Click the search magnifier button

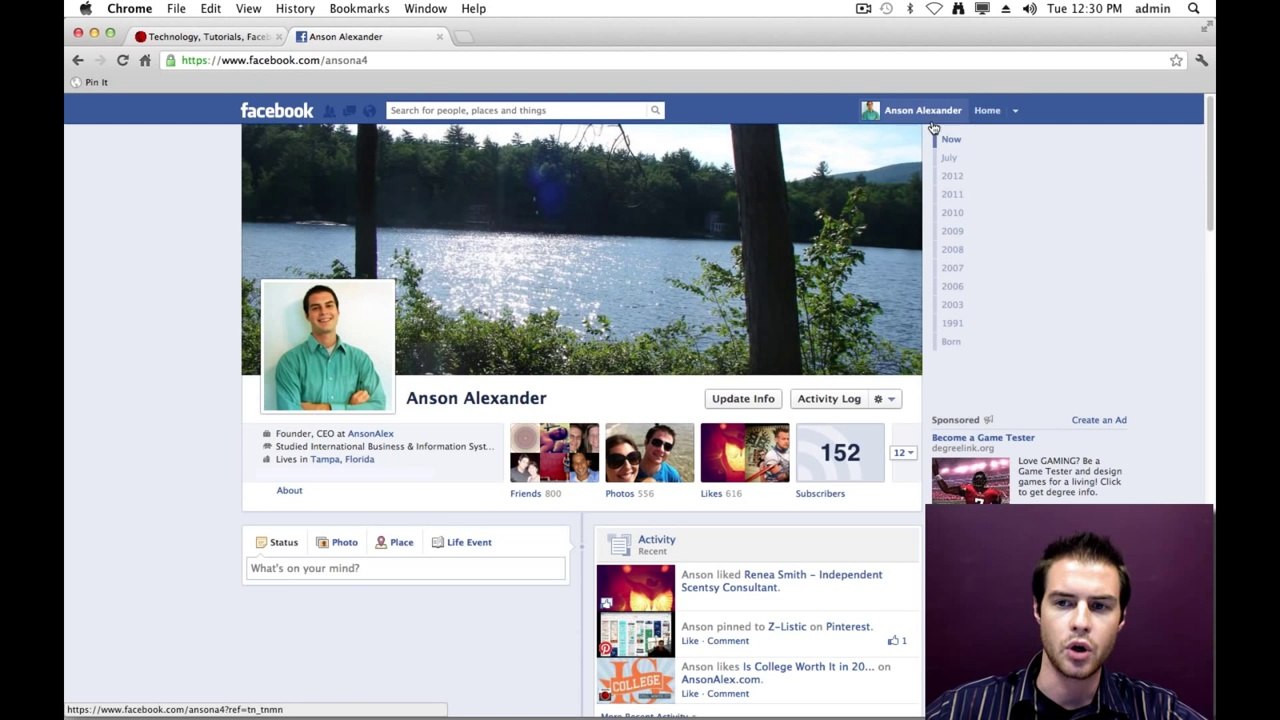tap(656, 110)
